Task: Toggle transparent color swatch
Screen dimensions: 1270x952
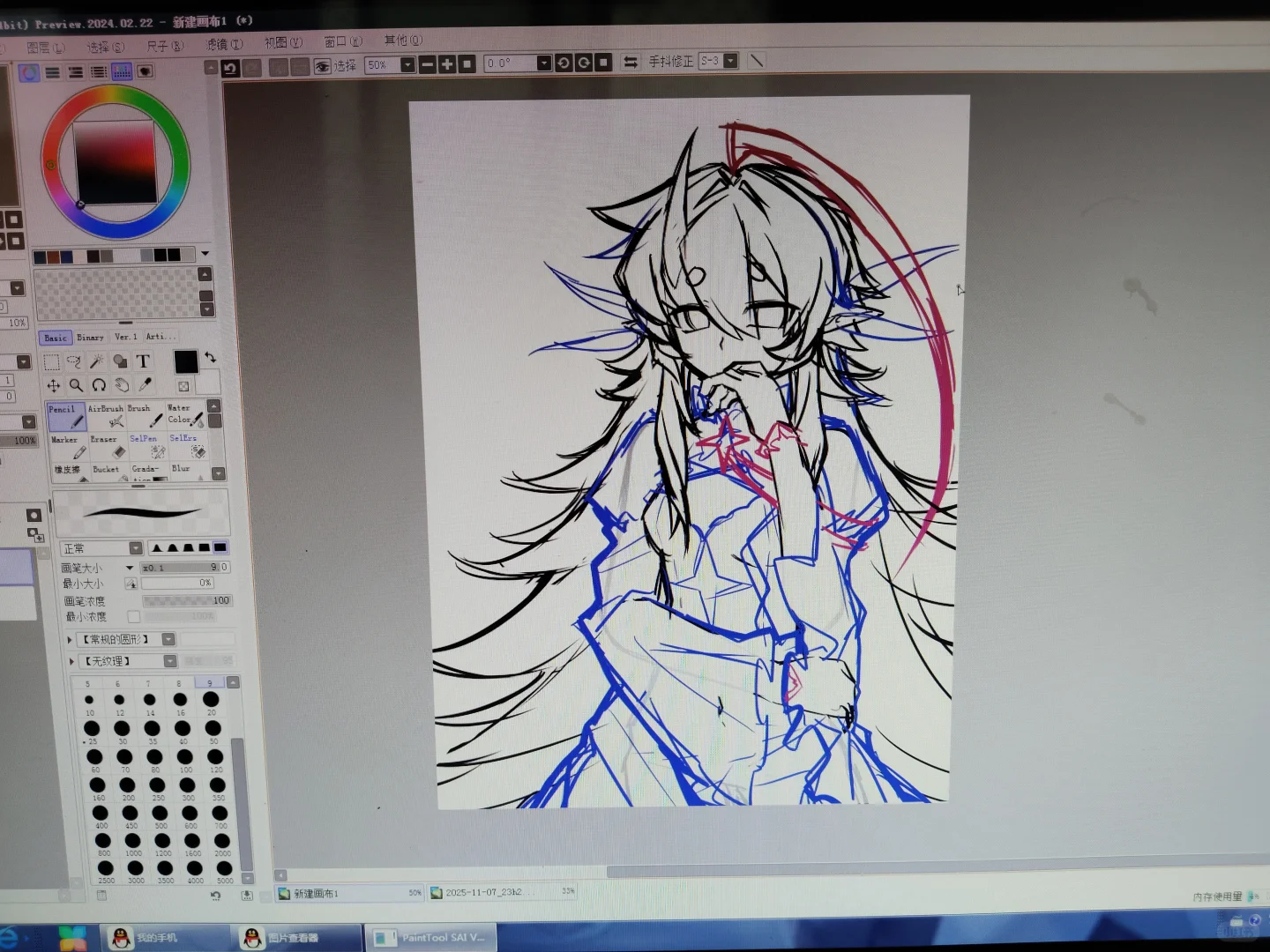Action: click(x=183, y=386)
